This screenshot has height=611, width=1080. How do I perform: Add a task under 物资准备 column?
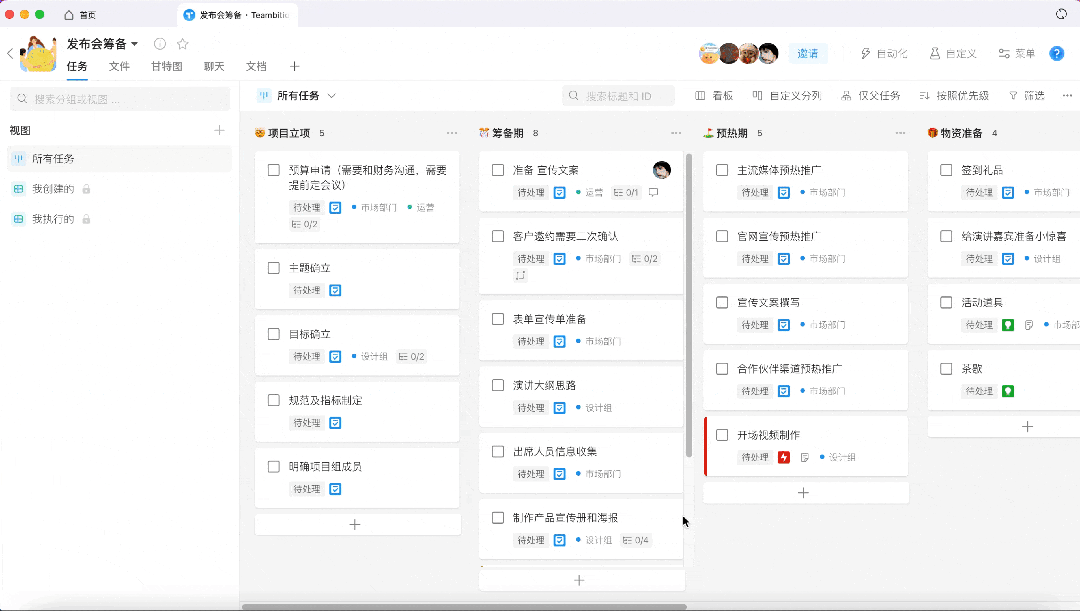point(1027,426)
